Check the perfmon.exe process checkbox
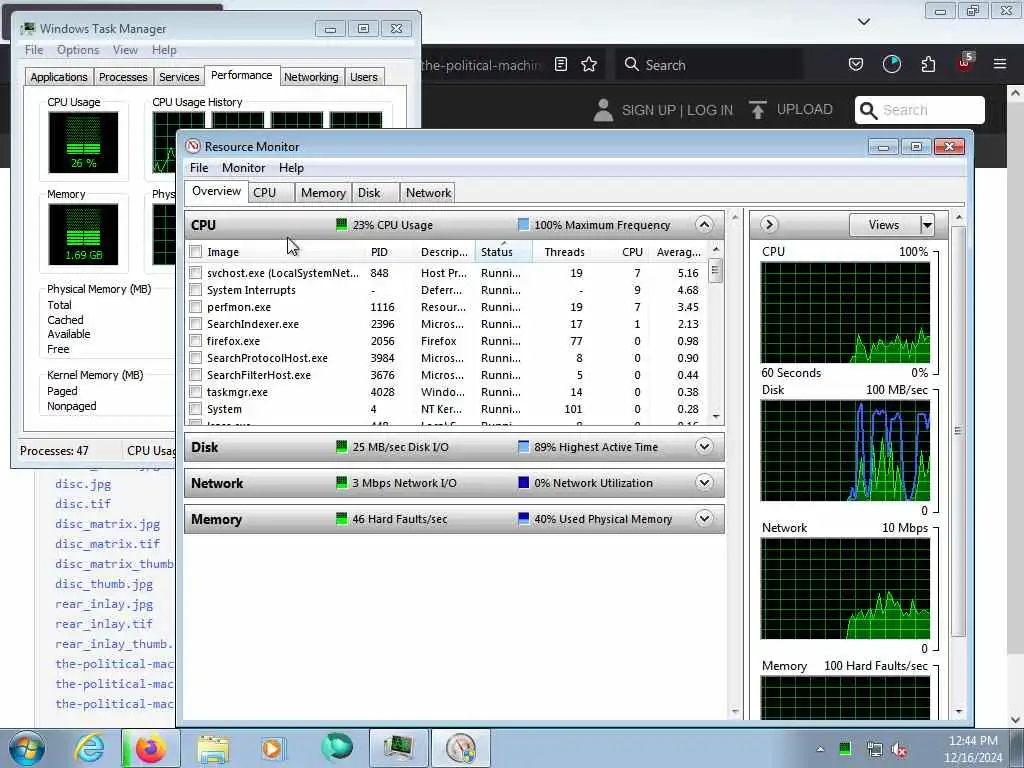This screenshot has height=768, width=1024. click(195, 307)
